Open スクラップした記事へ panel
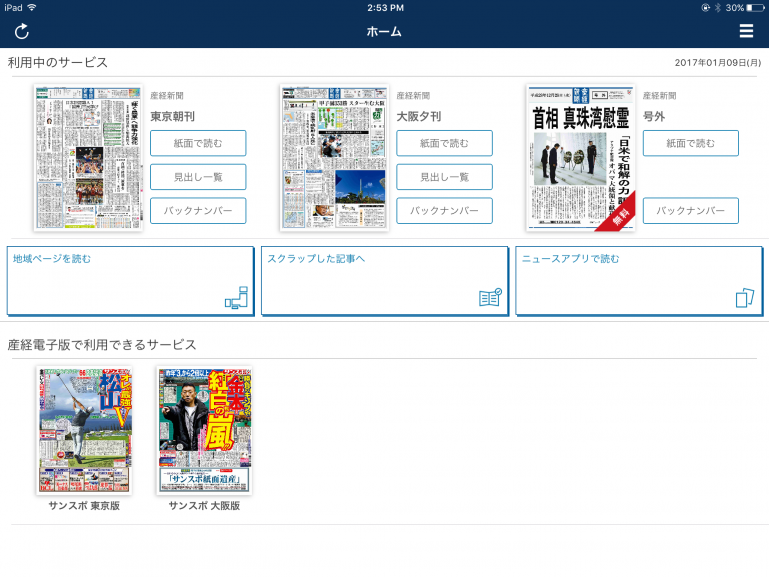This screenshot has width=769, height=577. click(384, 281)
